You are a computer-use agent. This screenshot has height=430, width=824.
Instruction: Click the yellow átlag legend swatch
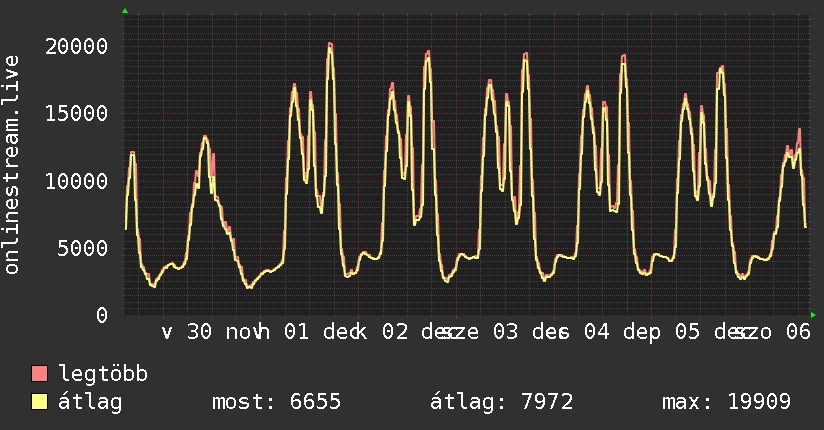(40, 402)
